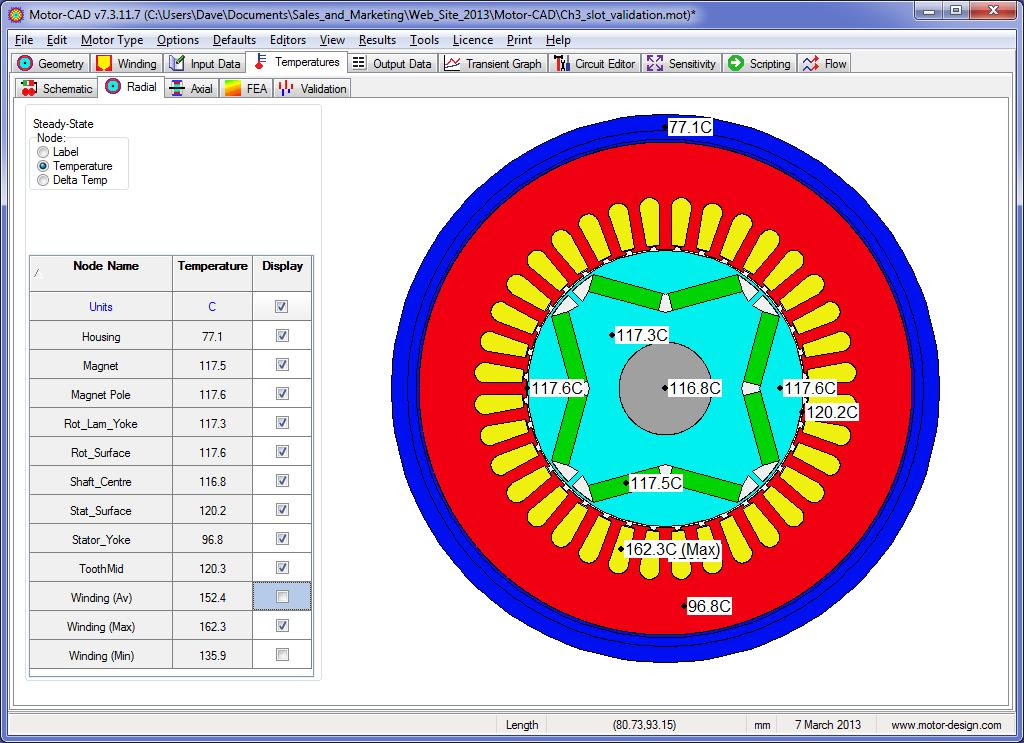Click the 77.1C housing temperature label
The width and height of the screenshot is (1024, 743).
(690, 127)
